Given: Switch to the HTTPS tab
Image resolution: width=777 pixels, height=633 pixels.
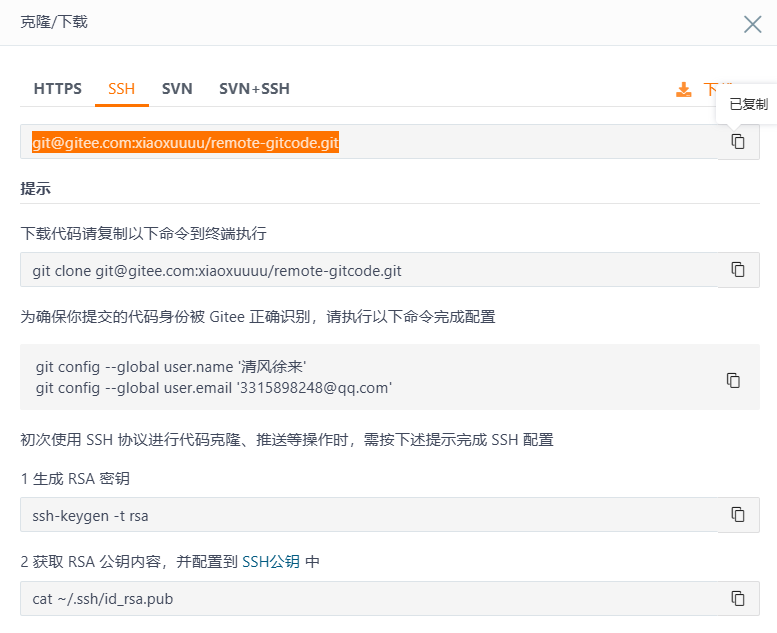Looking at the screenshot, I should pos(57,89).
